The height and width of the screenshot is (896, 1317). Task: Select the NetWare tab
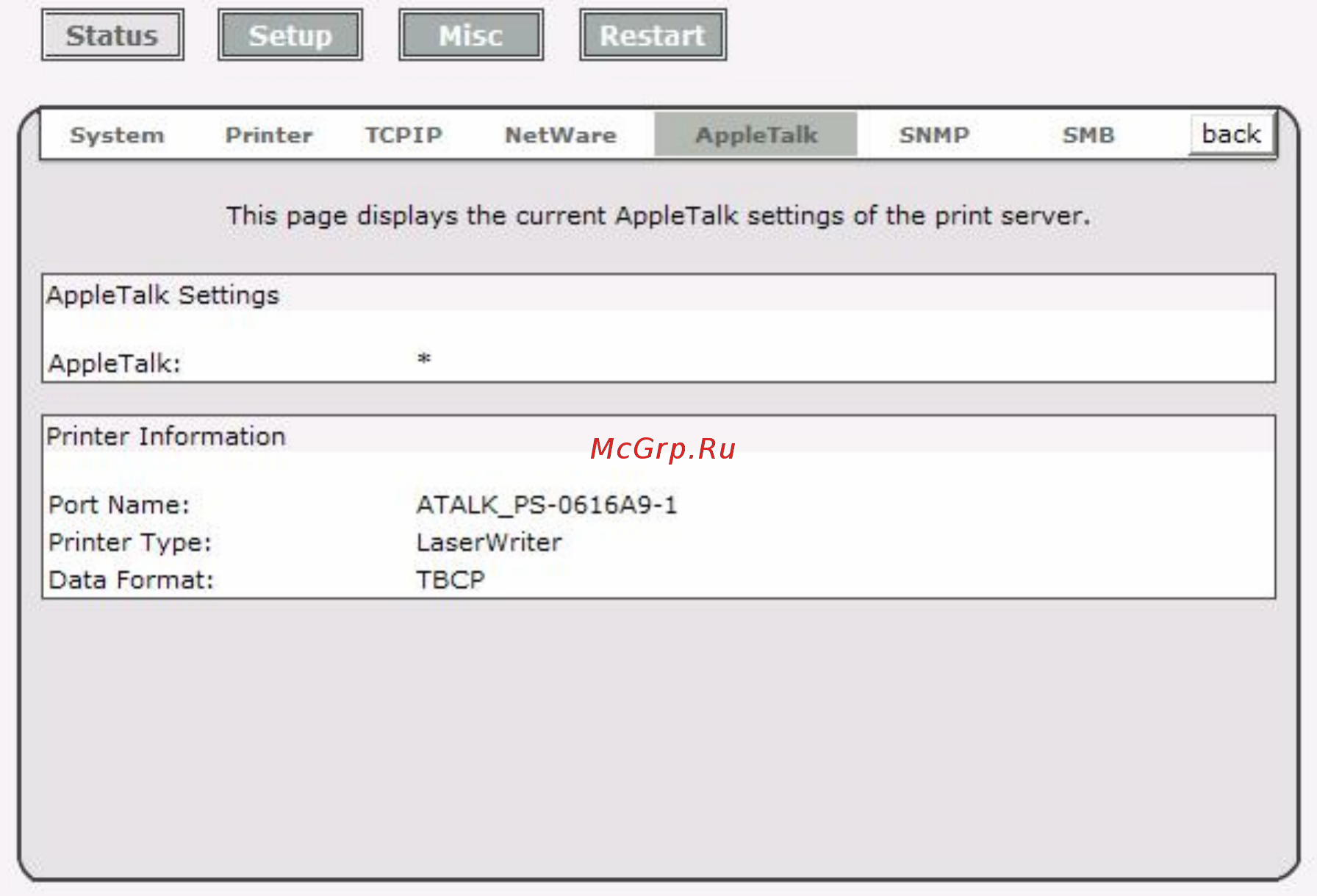point(561,135)
